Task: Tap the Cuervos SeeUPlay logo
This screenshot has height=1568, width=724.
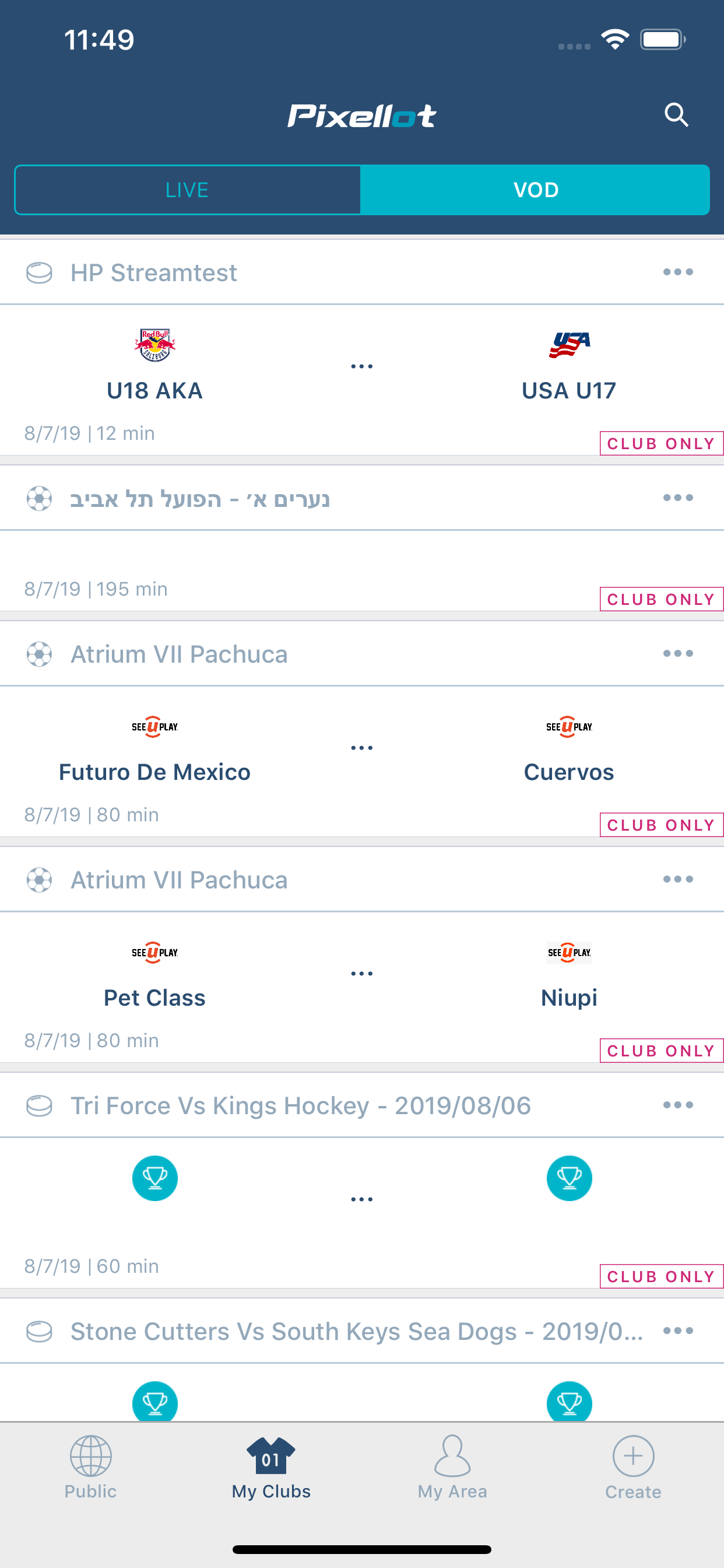Action: (569, 727)
